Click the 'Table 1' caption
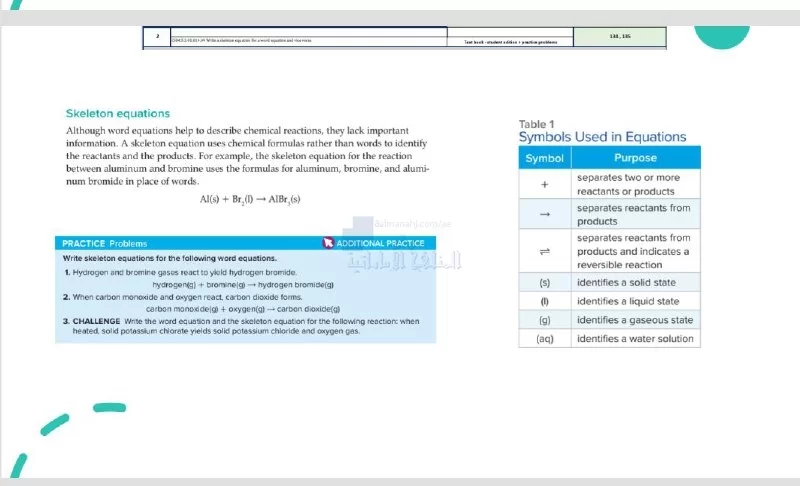Viewport: 800px width, 486px height. click(x=536, y=124)
